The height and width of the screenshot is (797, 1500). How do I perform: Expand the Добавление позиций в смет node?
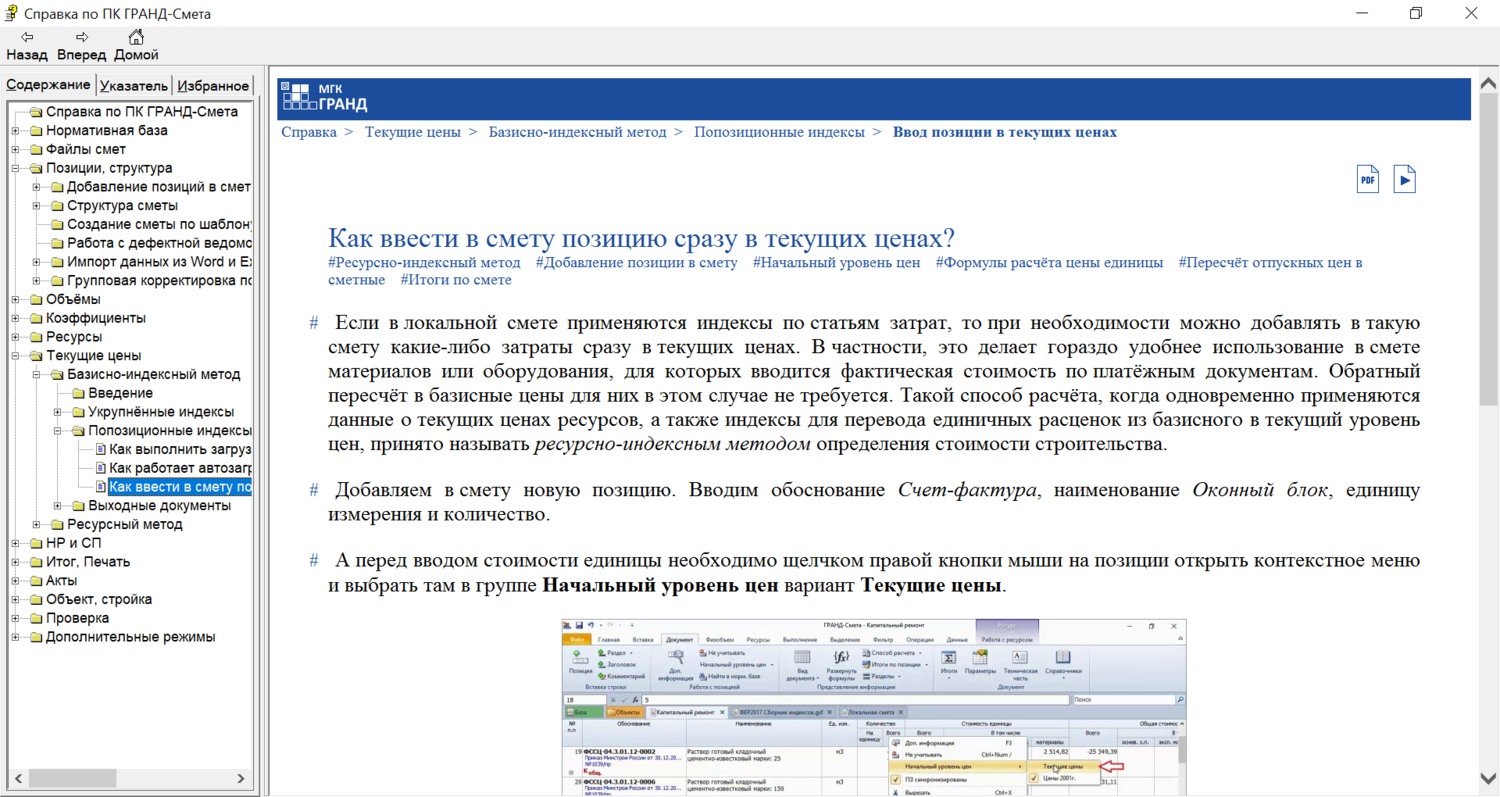click(x=36, y=187)
